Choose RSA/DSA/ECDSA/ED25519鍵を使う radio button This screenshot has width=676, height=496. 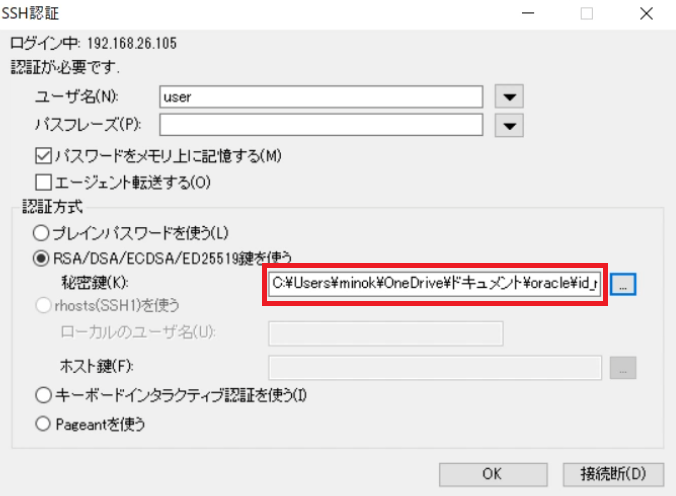[41, 258]
